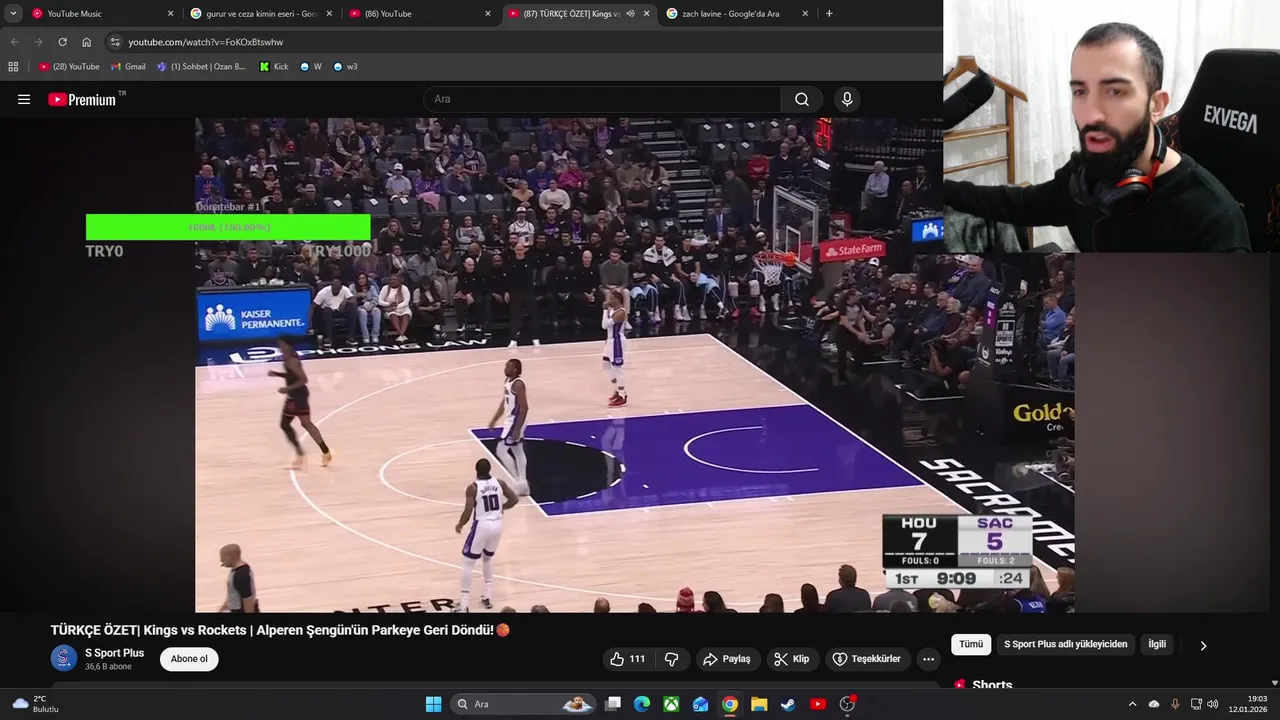Show more filter chips with arrow
The height and width of the screenshot is (720, 1280).
(x=1203, y=646)
